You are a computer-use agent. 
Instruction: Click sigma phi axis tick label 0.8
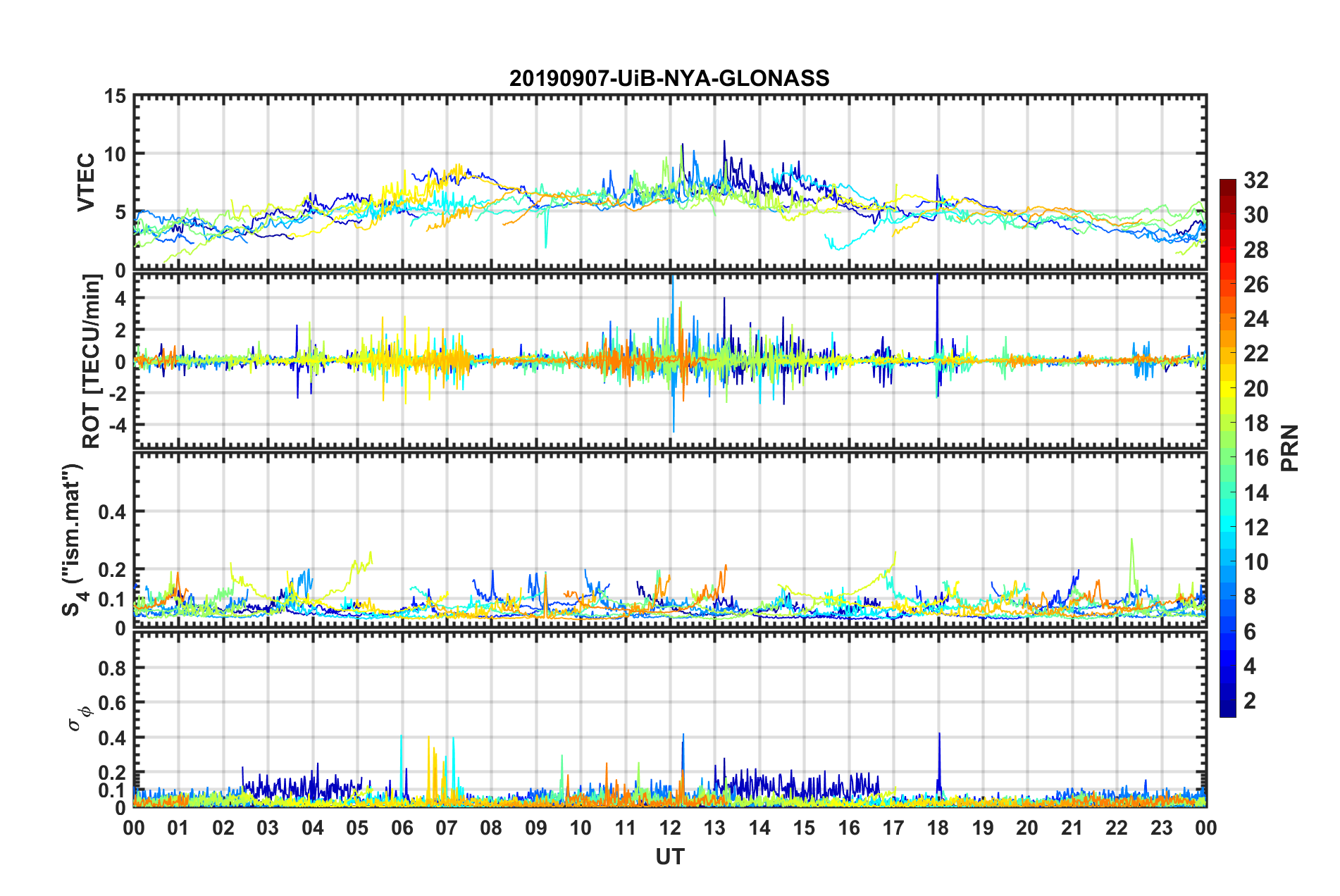click(x=112, y=668)
